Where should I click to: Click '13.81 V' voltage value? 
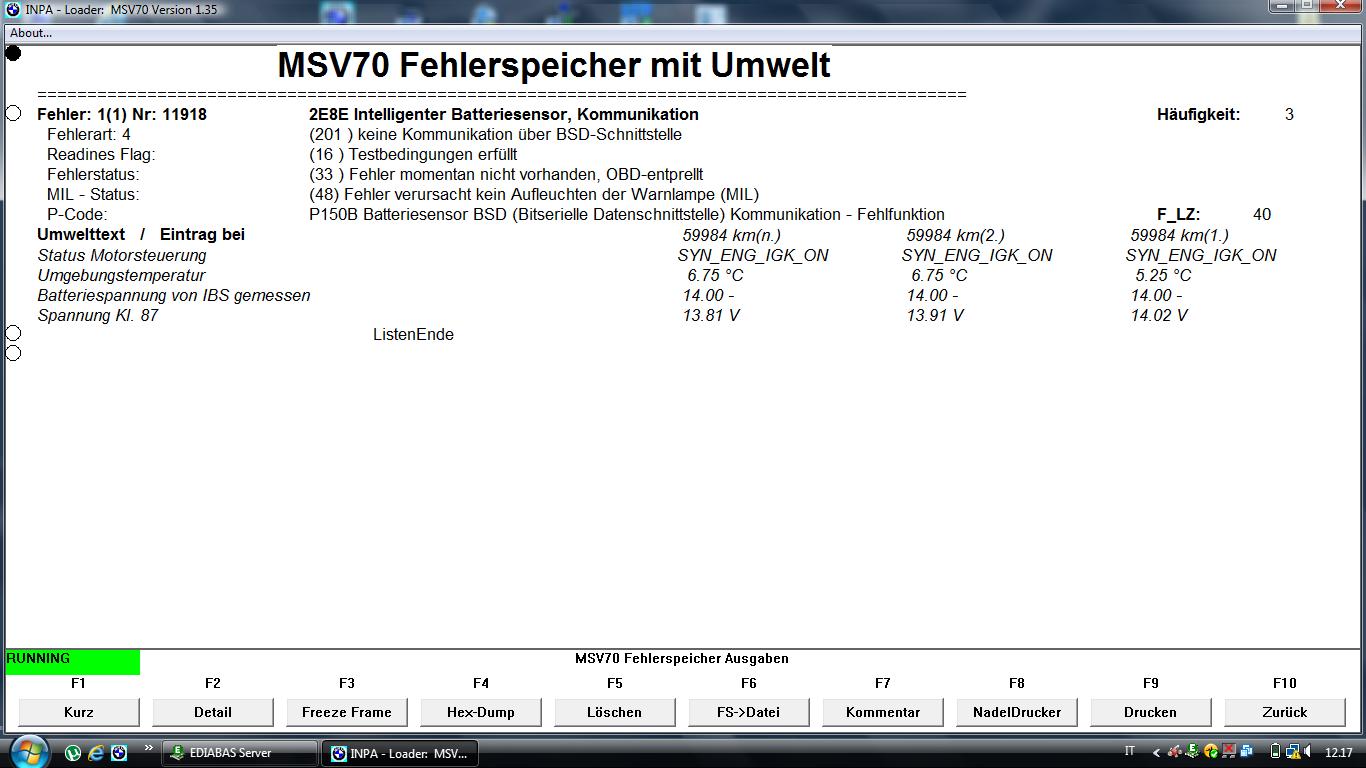(711, 316)
